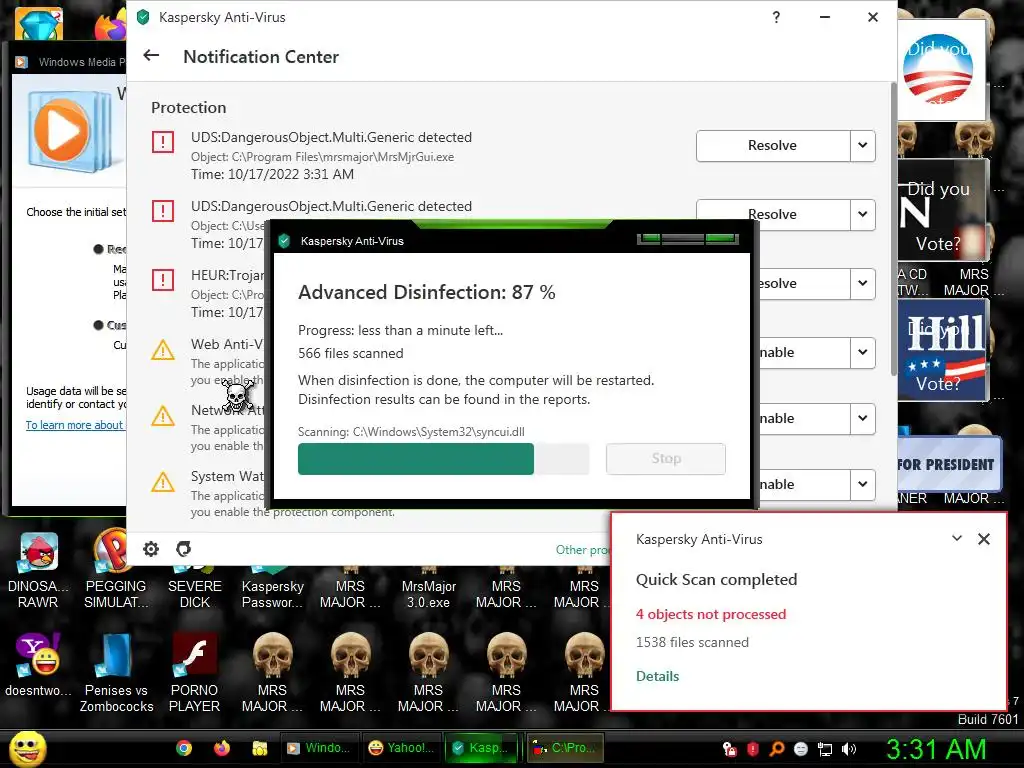Expand the dropdown arrow on System Wat row
Screen dimensions: 1024x768
[x=863, y=484]
